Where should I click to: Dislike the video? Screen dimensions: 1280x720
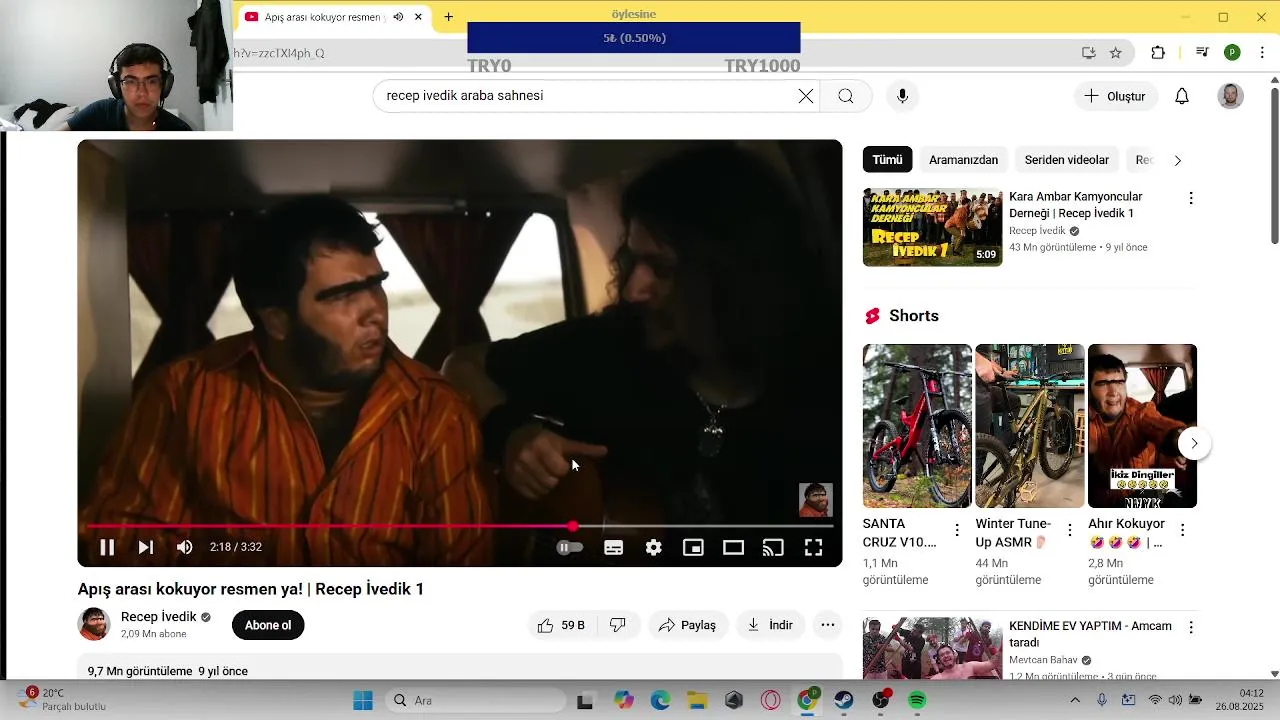click(x=618, y=625)
